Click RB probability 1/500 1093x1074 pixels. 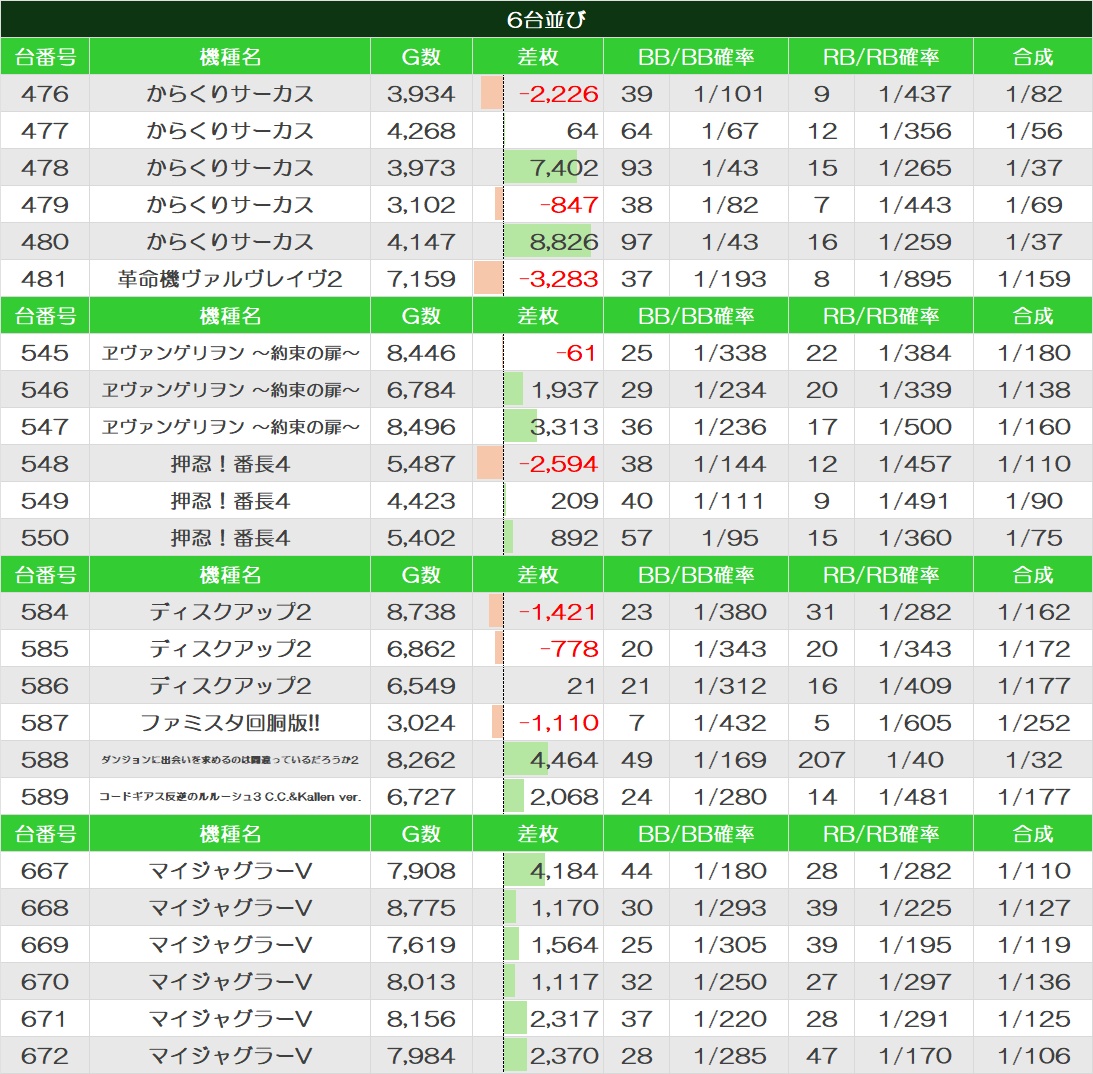915,426
